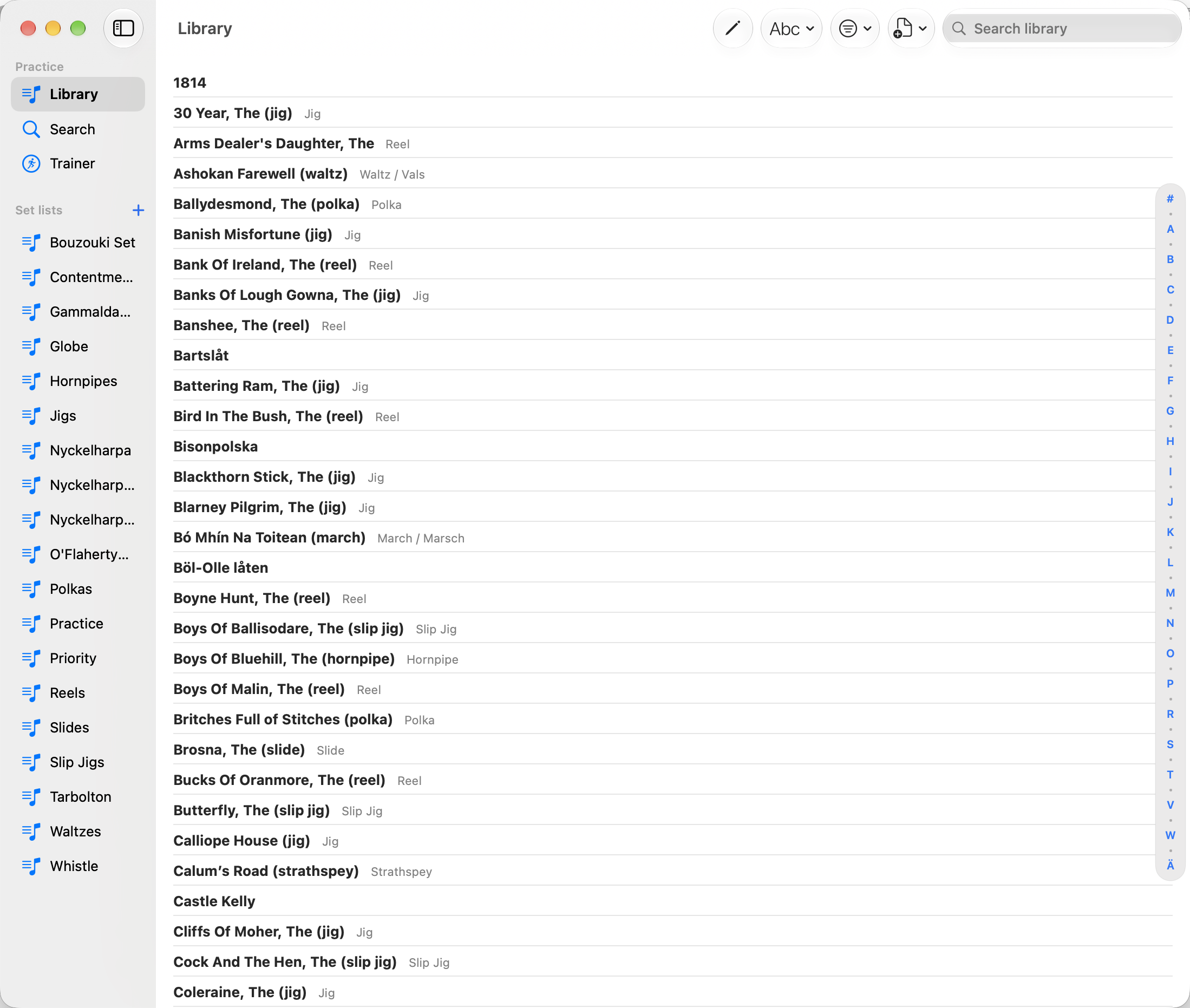Toggle the sidebar visibility button
Viewport: 1190px width, 1008px height.
123,28
